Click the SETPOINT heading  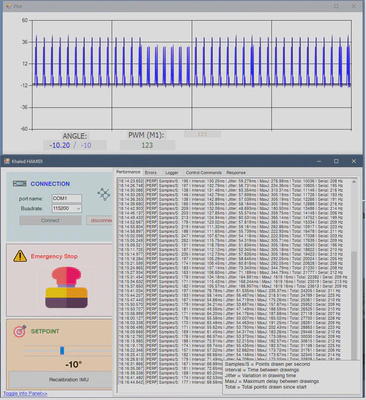click(45, 331)
